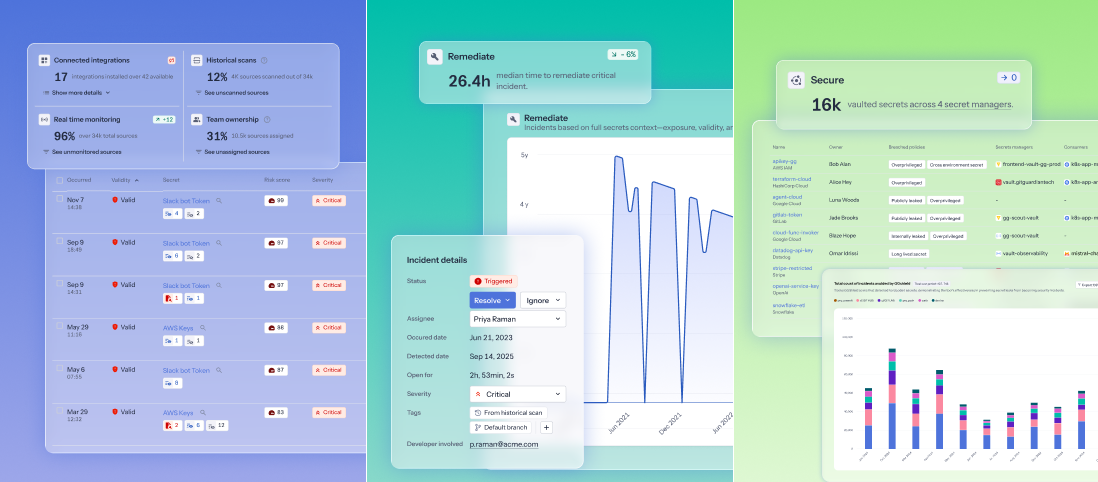Click the Owner column header in secrets table
Viewport: 1098px width, 482px height.
(834, 147)
